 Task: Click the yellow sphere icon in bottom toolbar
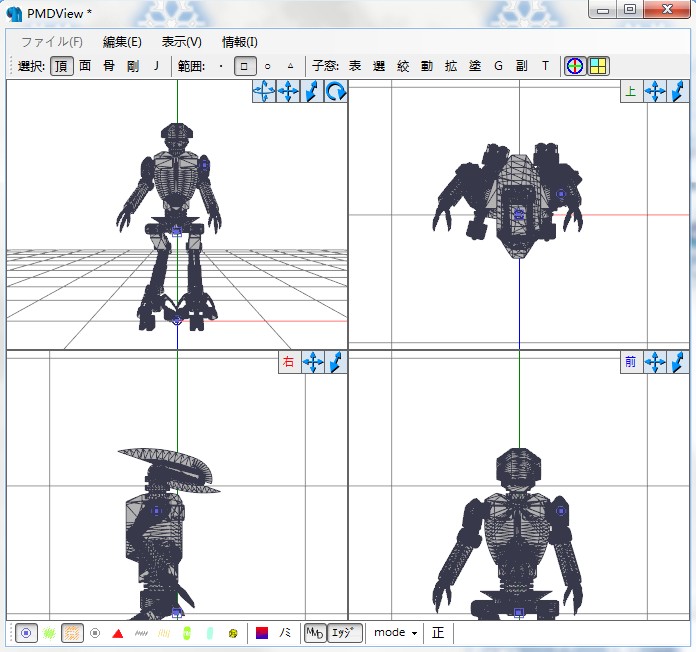click(233, 633)
